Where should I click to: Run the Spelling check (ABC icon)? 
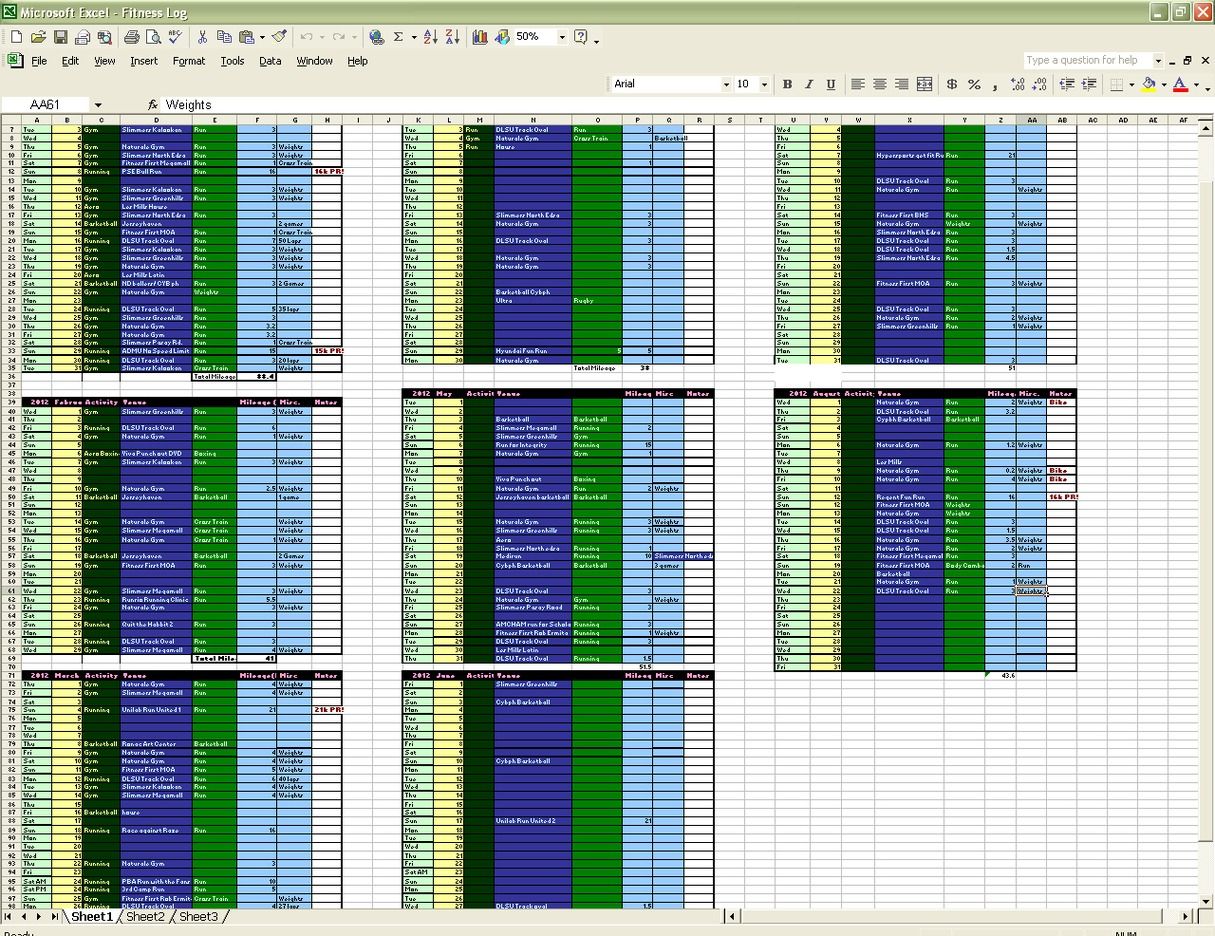click(x=175, y=37)
